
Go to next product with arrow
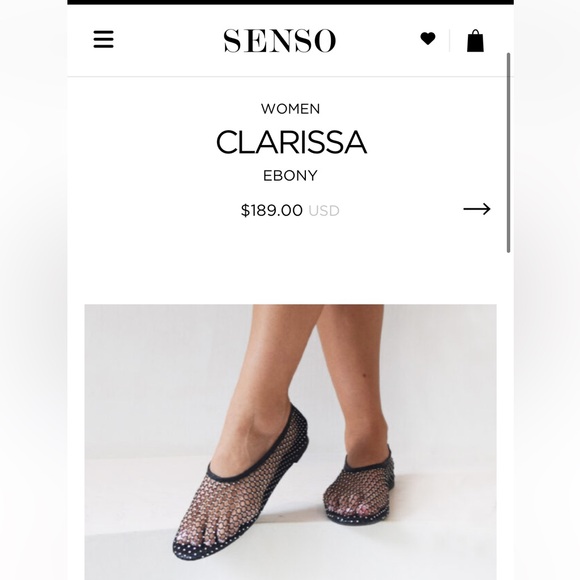477,209
